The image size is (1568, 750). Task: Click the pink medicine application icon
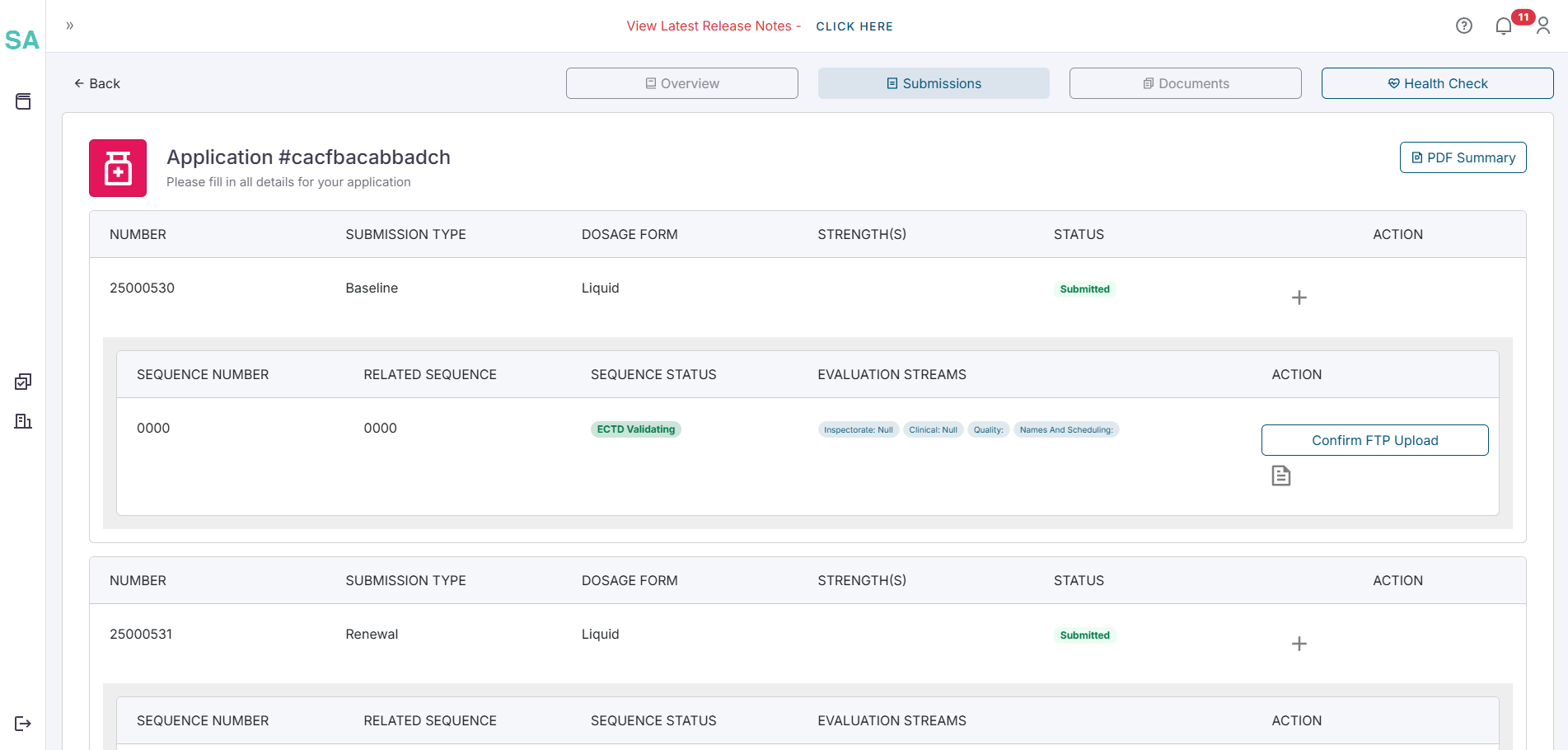tap(118, 168)
